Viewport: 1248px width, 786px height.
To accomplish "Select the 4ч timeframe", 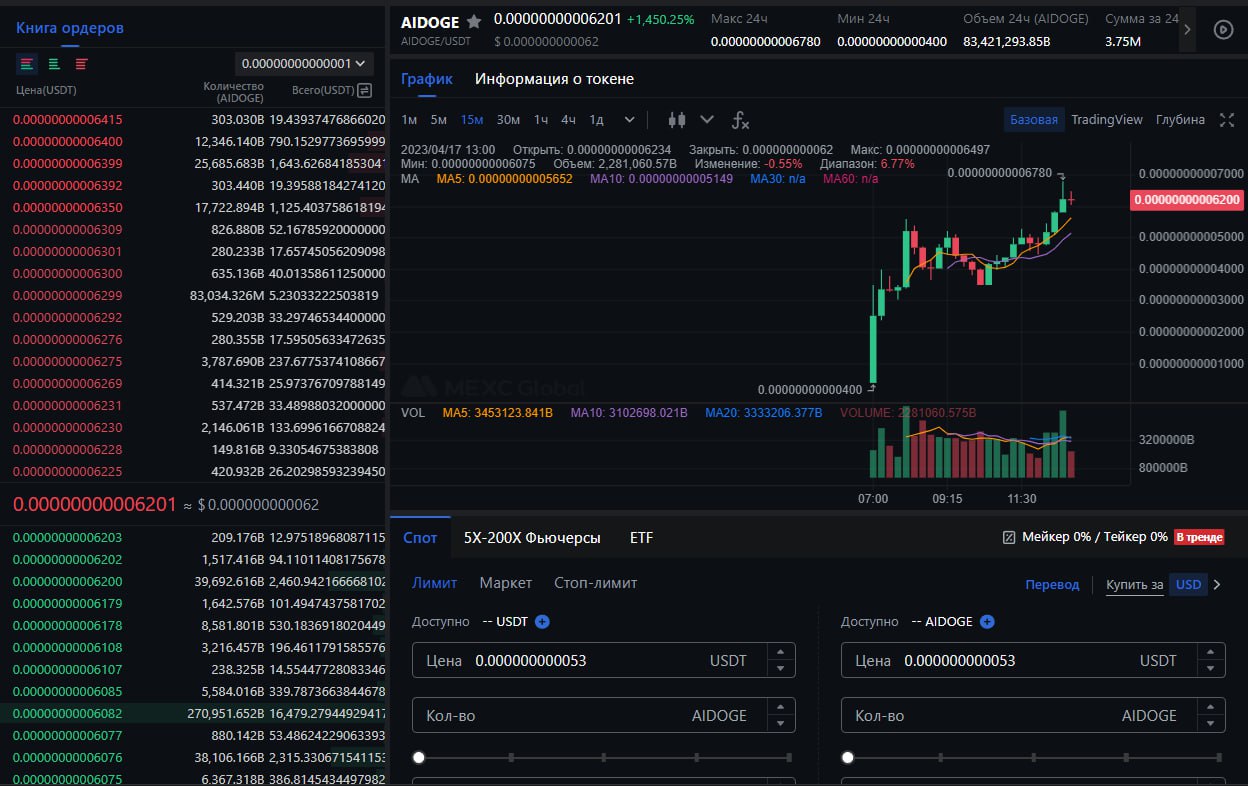I will (x=568, y=120).
